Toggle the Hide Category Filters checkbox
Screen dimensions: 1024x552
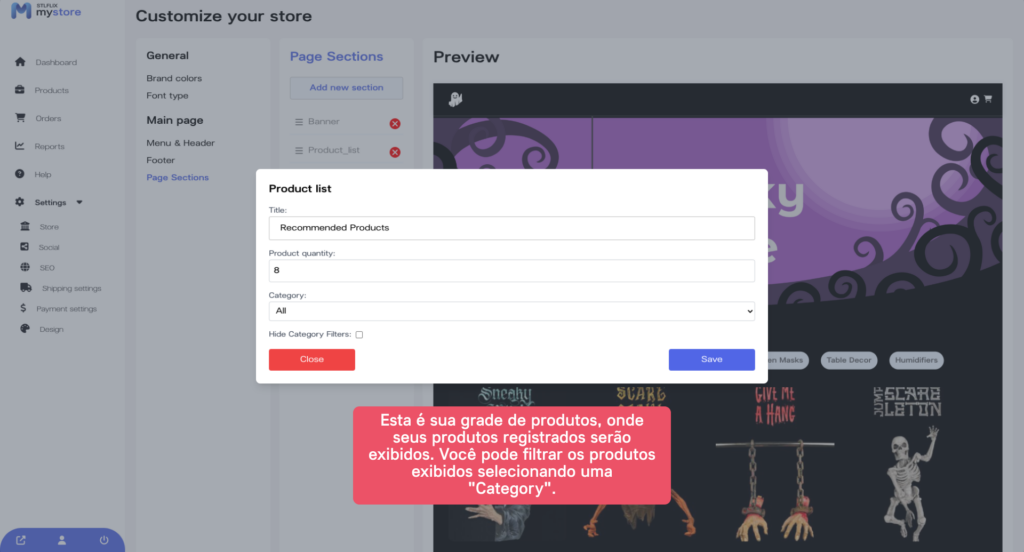point(359,334)
